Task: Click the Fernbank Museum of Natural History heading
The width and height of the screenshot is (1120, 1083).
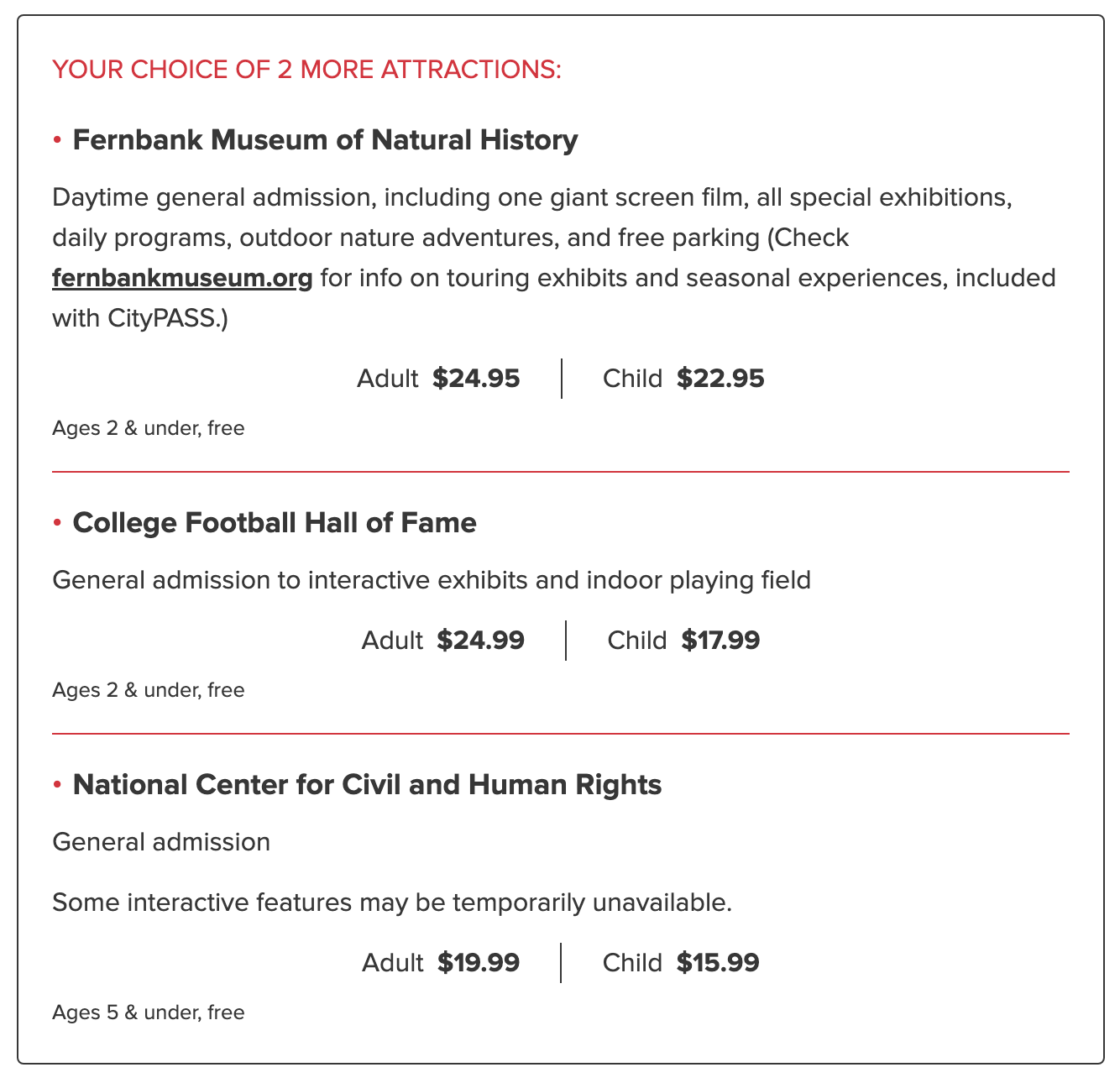Action: pyautogui.click(x=325, y=139)
